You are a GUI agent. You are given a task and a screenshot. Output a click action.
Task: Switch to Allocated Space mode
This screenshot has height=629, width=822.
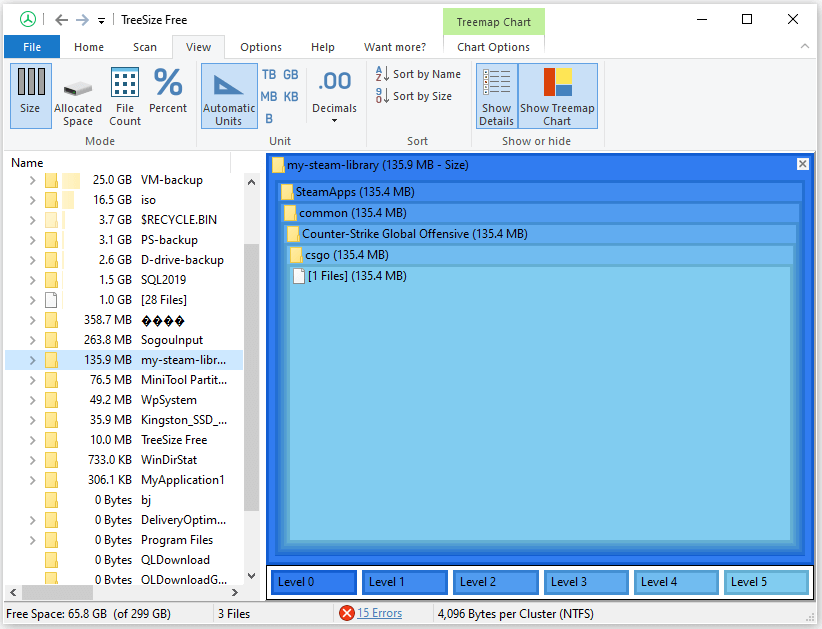pyautogui.click(x=78, y=96)
